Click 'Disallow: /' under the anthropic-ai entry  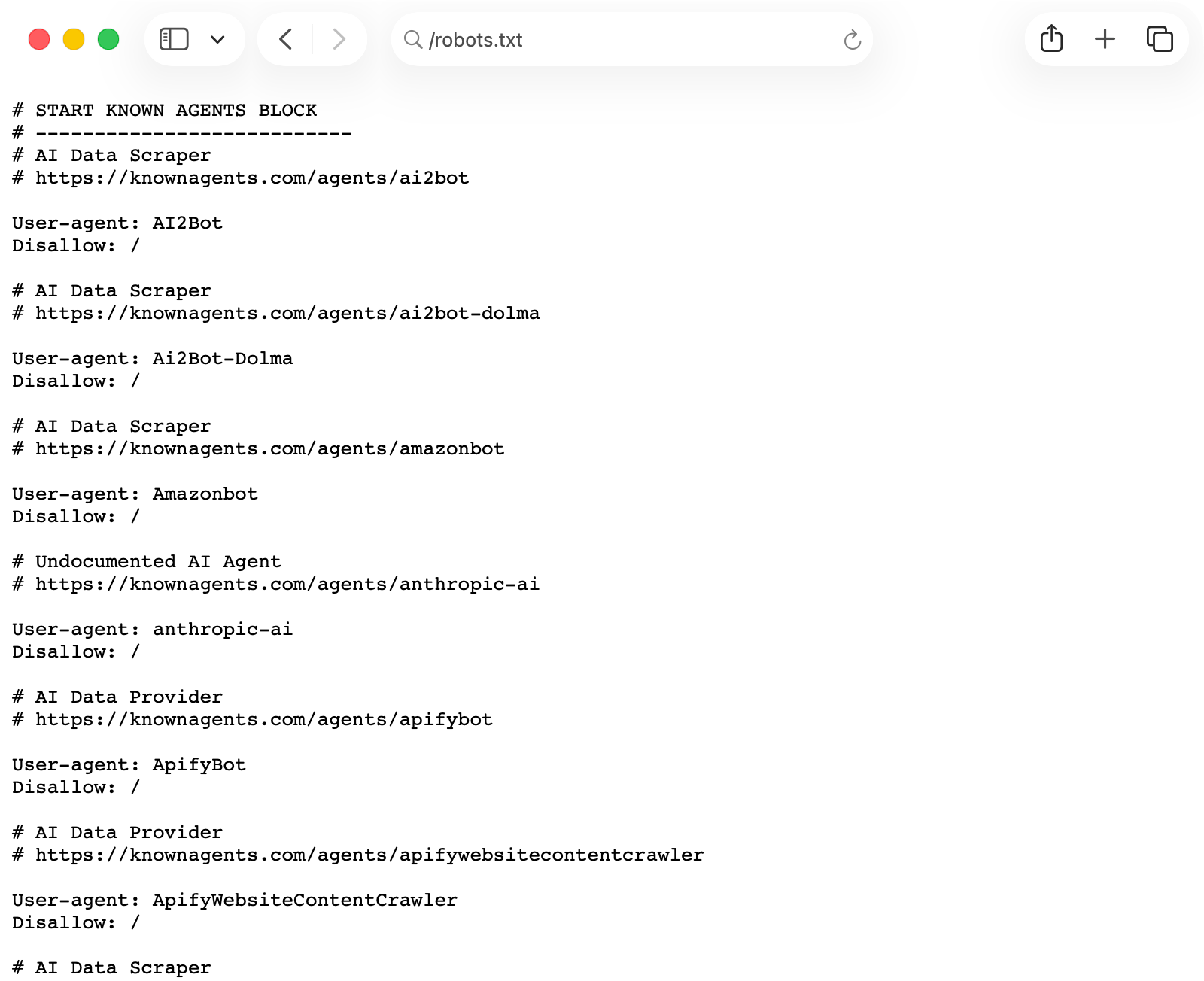pyautogui.click(x=76, y=652)
